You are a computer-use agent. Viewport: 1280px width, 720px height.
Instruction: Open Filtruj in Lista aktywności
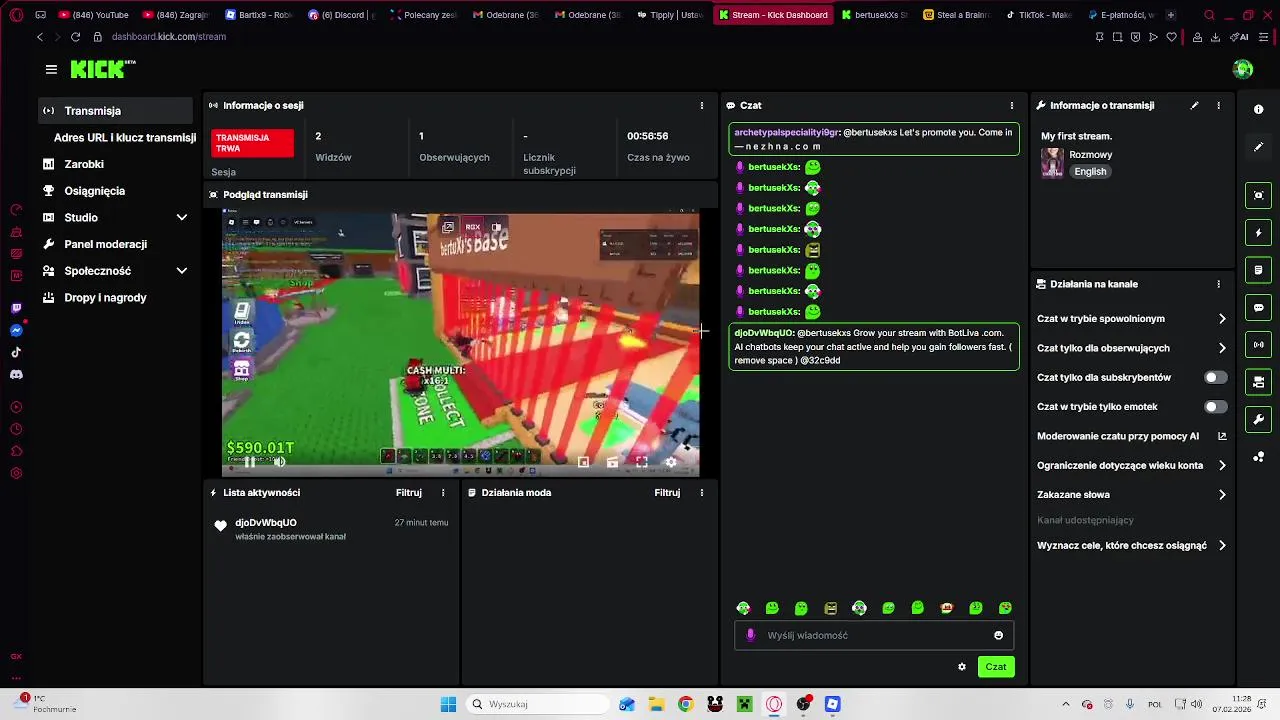pyautogui.click(x=408, y=492)
